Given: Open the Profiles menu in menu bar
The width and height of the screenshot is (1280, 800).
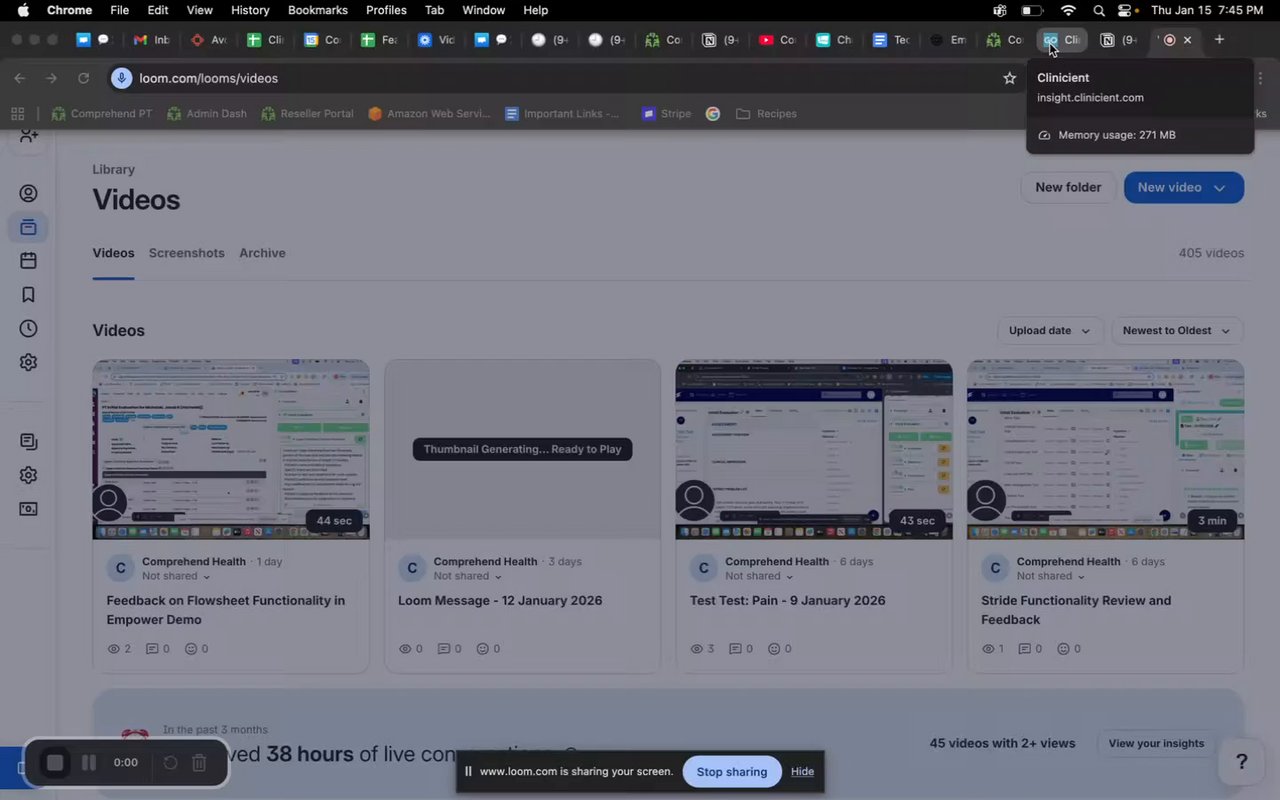Looking at the screenshot, I should [x=386, y=10].
